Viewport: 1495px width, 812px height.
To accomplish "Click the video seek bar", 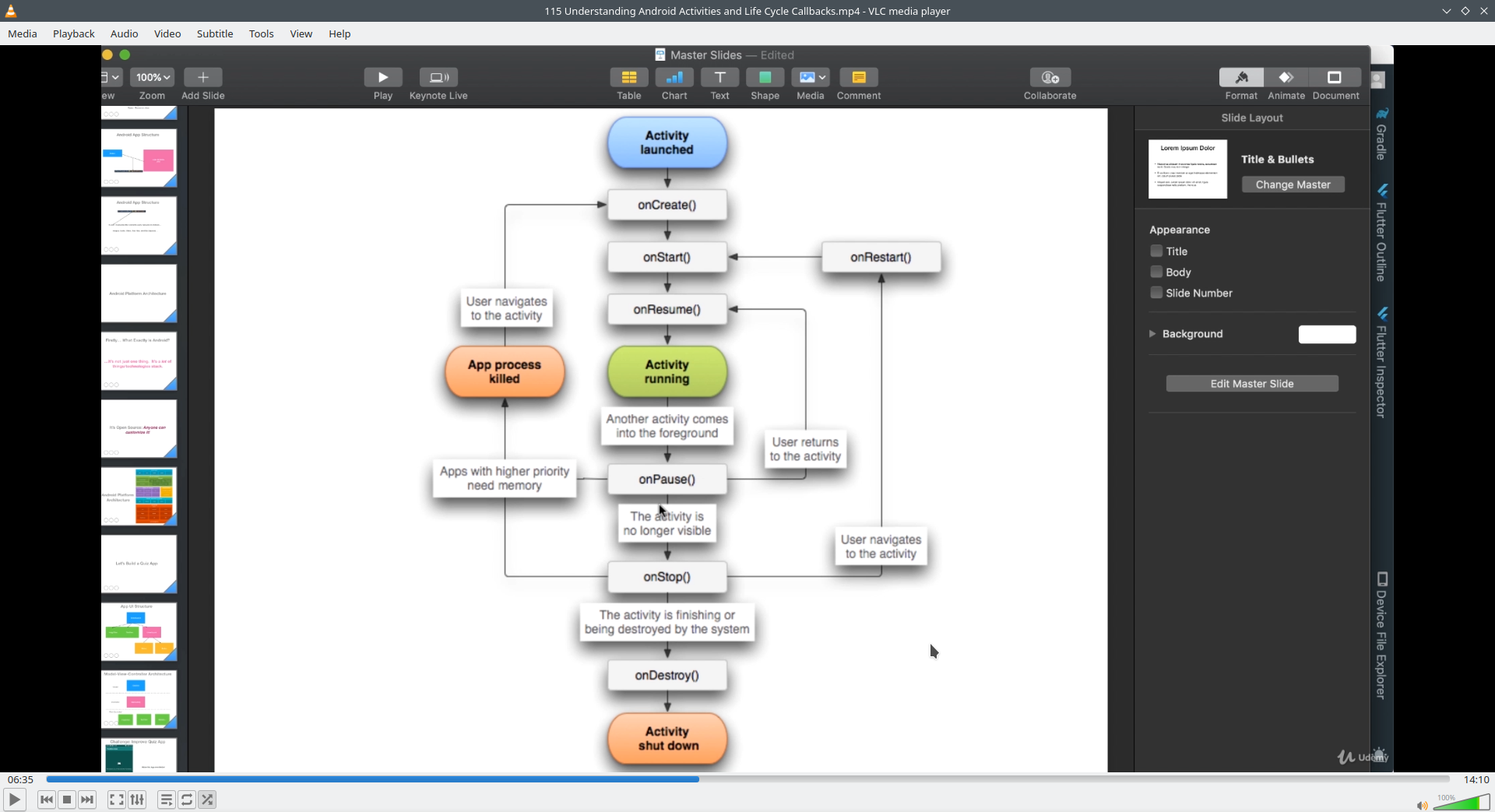I will [x=747, y=779].
